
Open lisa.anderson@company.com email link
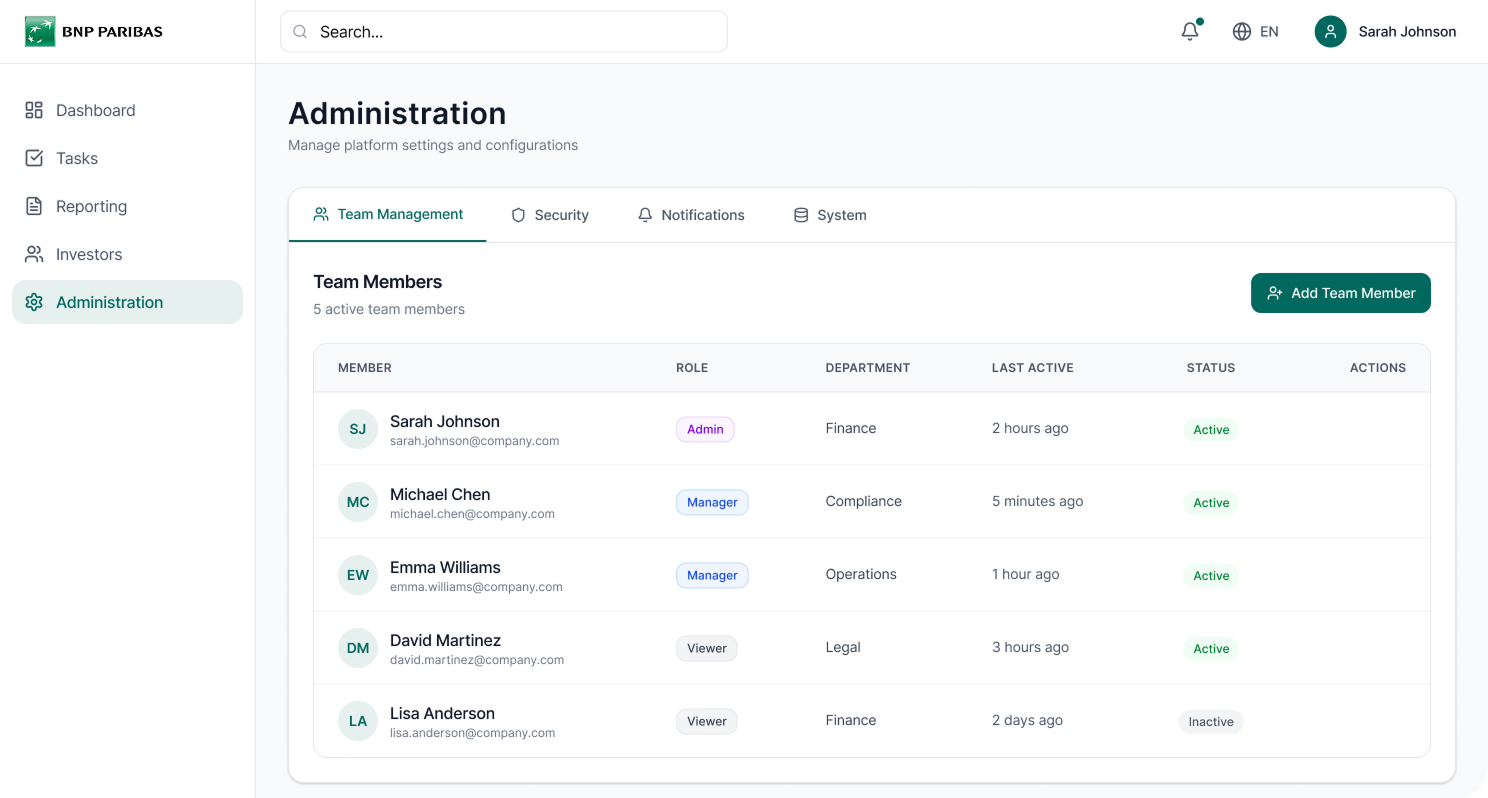(472, 732)
